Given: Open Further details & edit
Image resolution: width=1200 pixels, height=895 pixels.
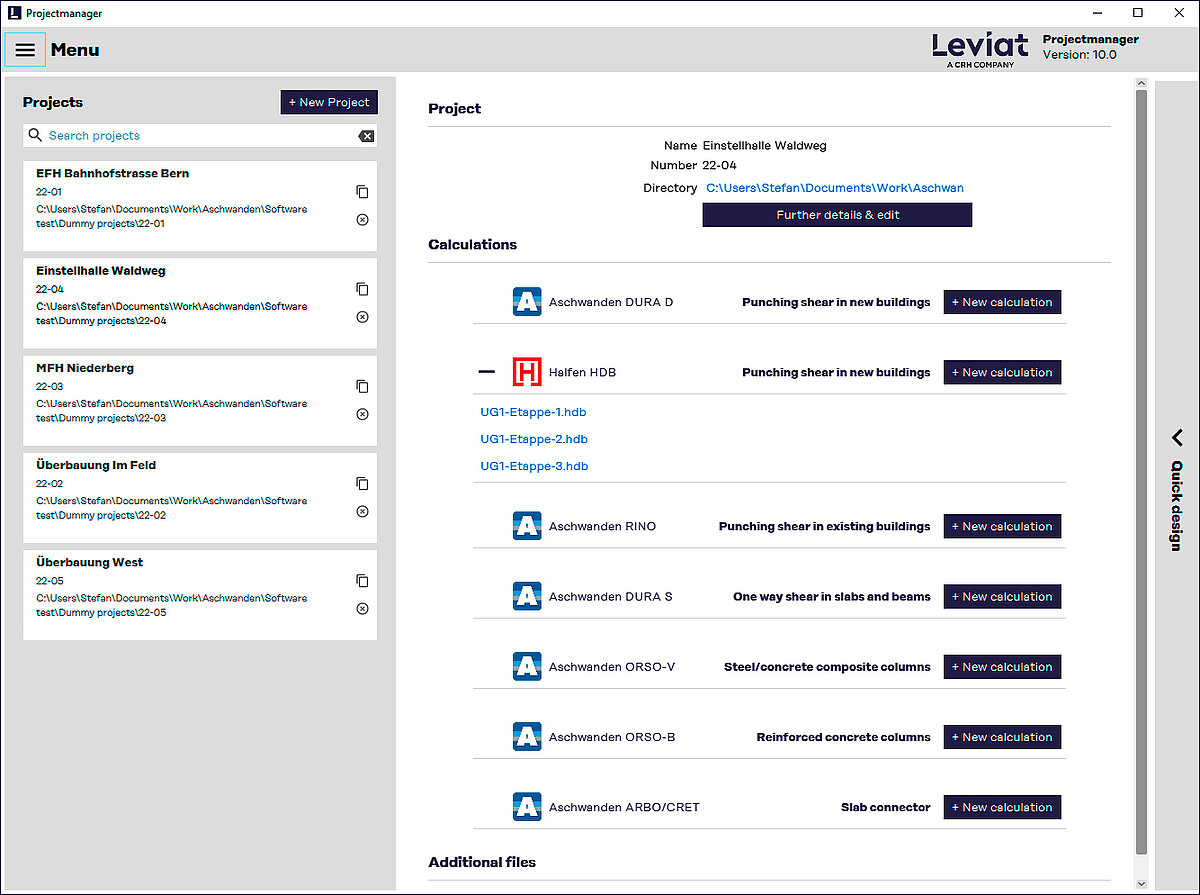Looking at the screenshot, I should [837, 215].
